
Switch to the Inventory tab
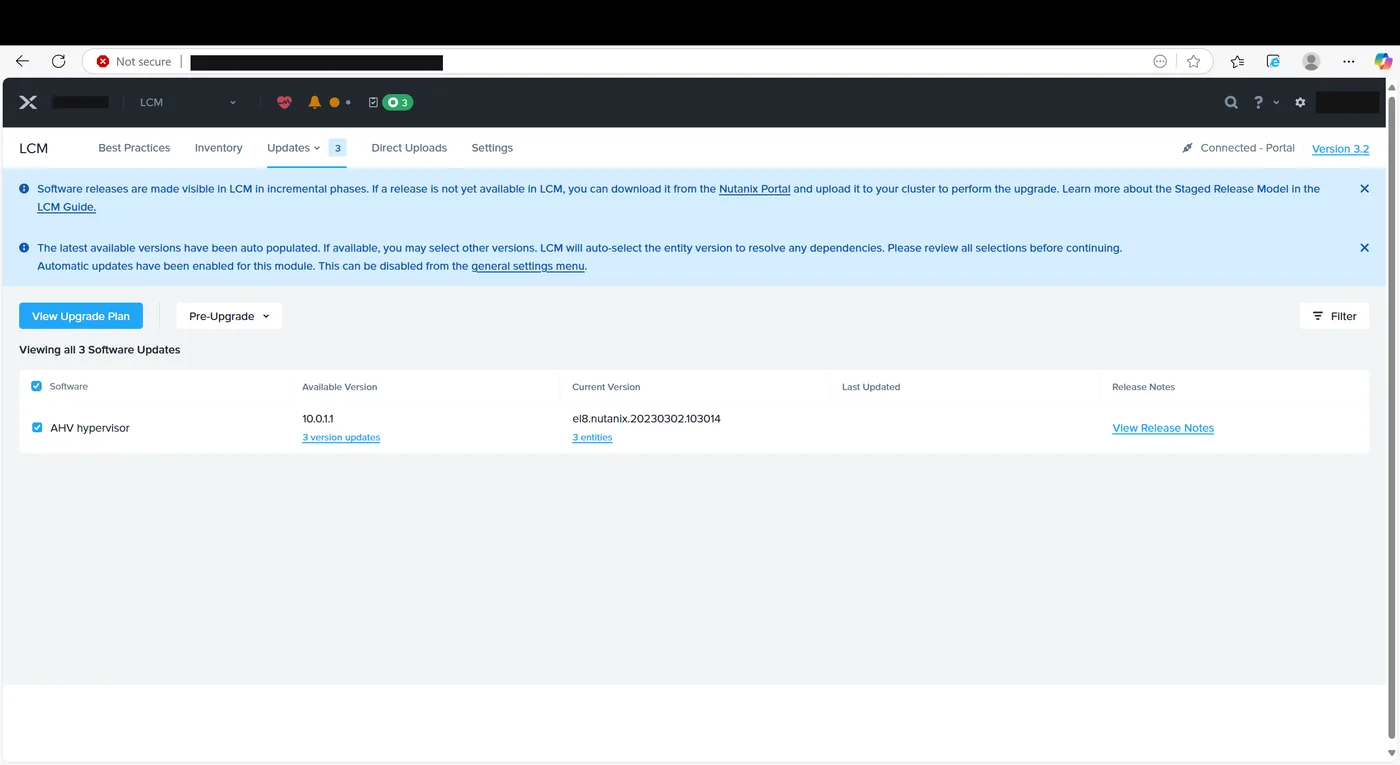[x=218, y=148]
